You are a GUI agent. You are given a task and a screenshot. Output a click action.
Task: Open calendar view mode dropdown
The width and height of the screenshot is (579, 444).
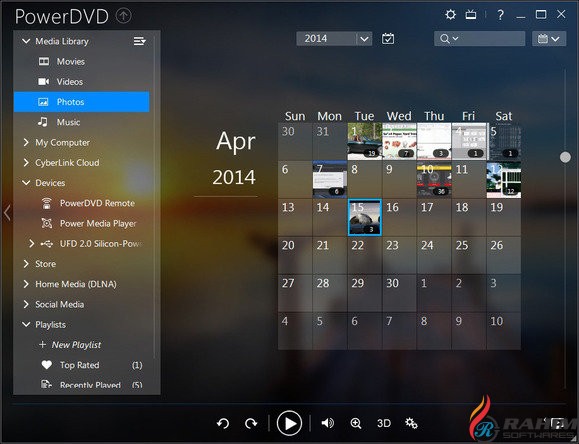pyautogui.click(x=549, y=39)
